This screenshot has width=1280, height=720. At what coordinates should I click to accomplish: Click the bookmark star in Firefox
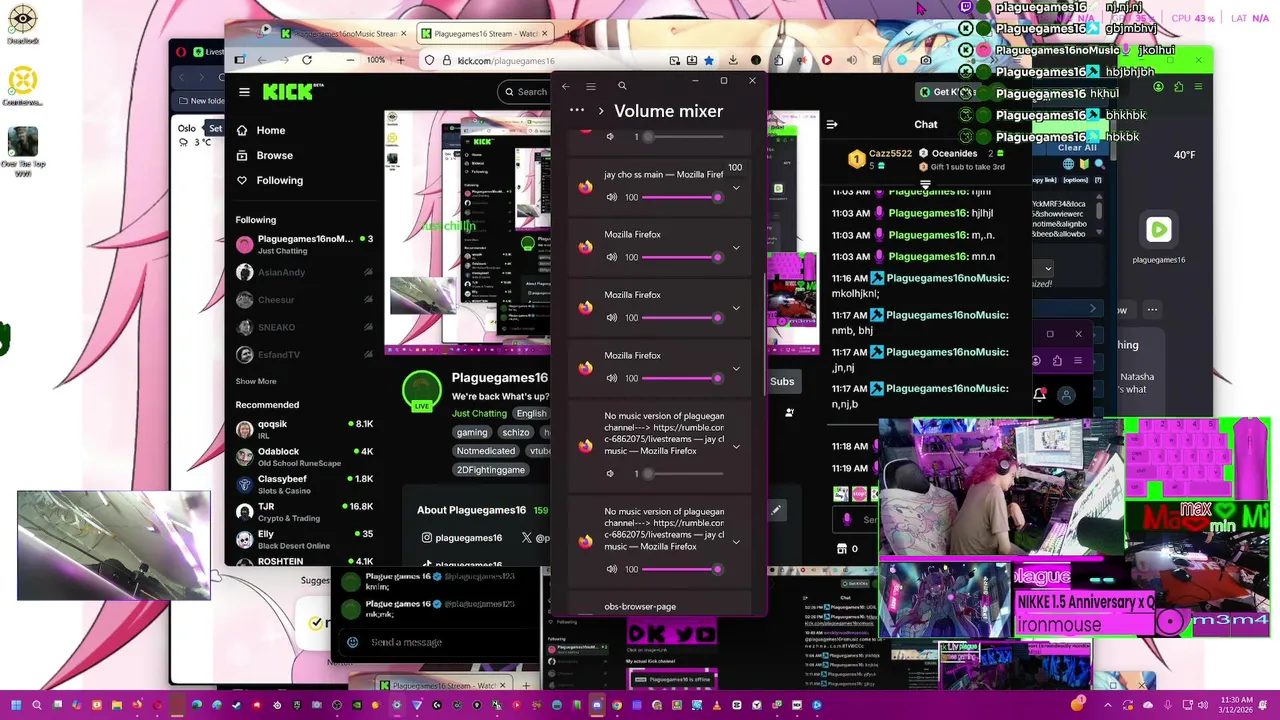pyautogui.click(x=709, y=60)
